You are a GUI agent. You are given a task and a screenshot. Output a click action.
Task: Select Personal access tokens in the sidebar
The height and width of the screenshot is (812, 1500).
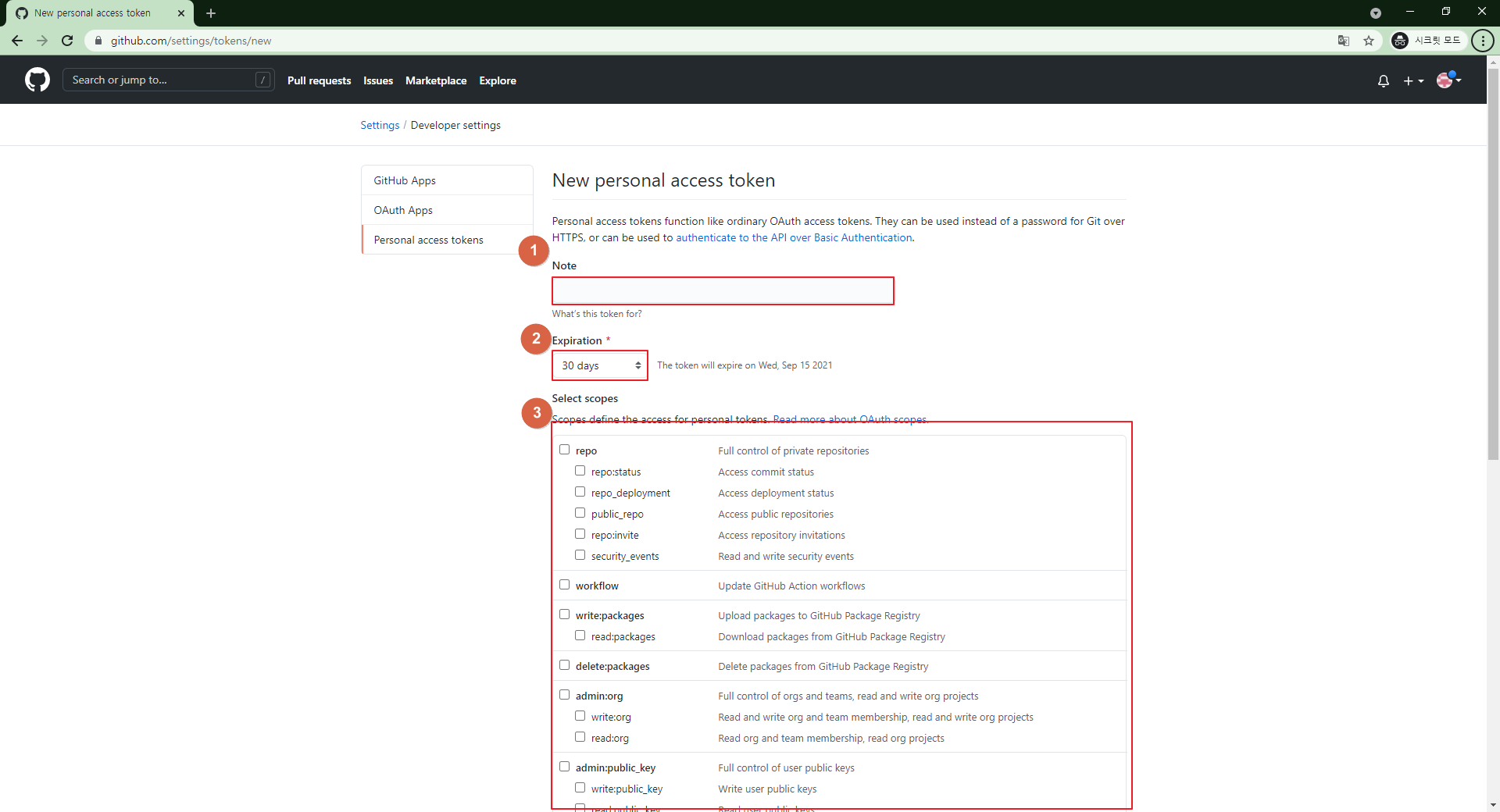coord(447,240)
